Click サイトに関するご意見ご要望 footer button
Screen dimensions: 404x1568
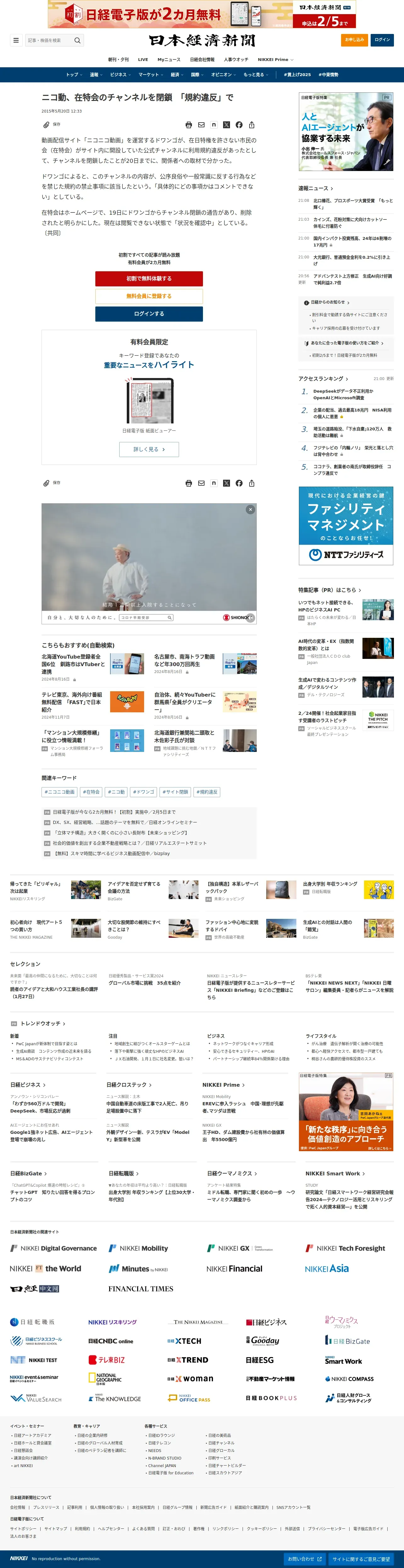click(x=361, y=1559)
